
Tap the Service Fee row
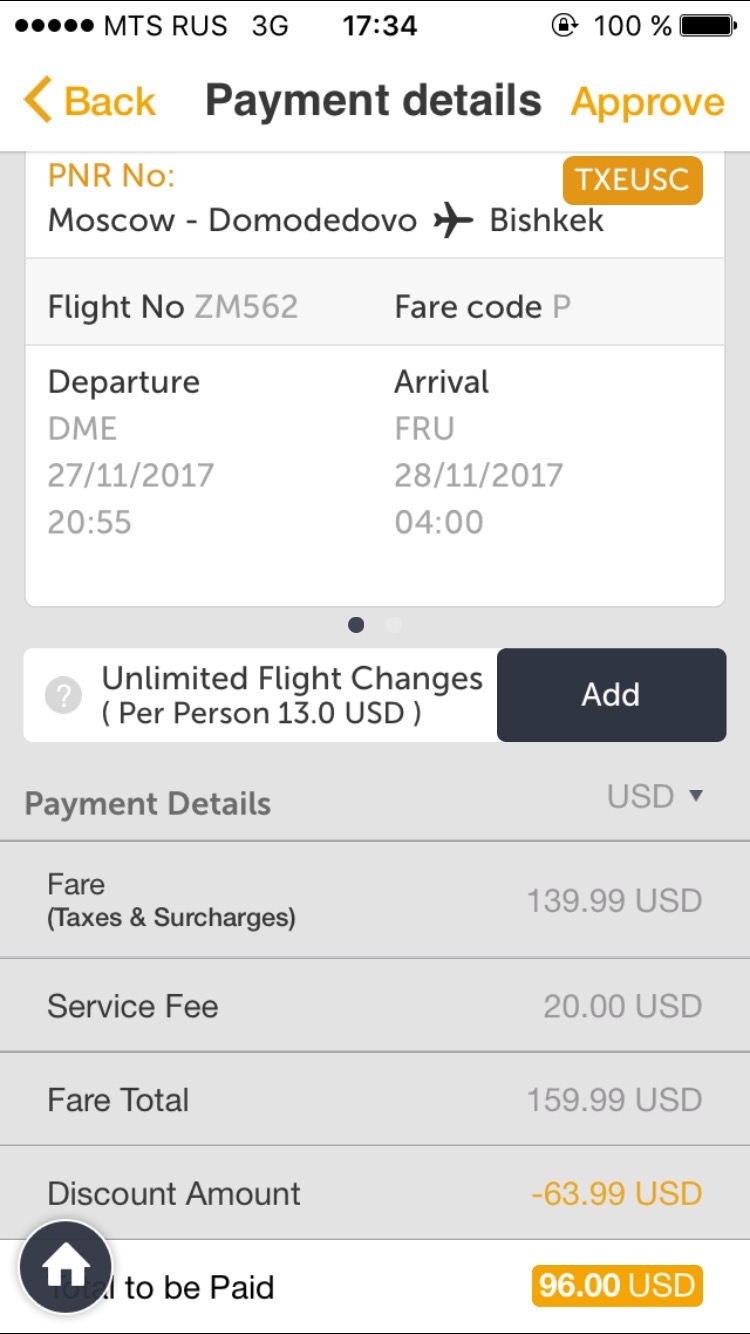click(375, 1006)
